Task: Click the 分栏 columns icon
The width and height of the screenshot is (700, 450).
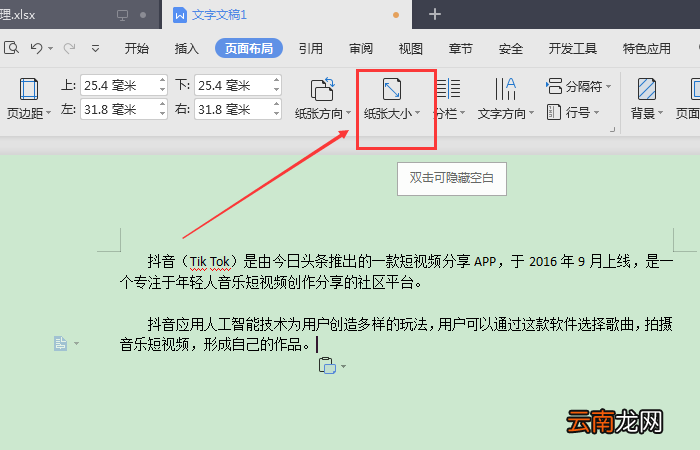Action: pos(448,88)
